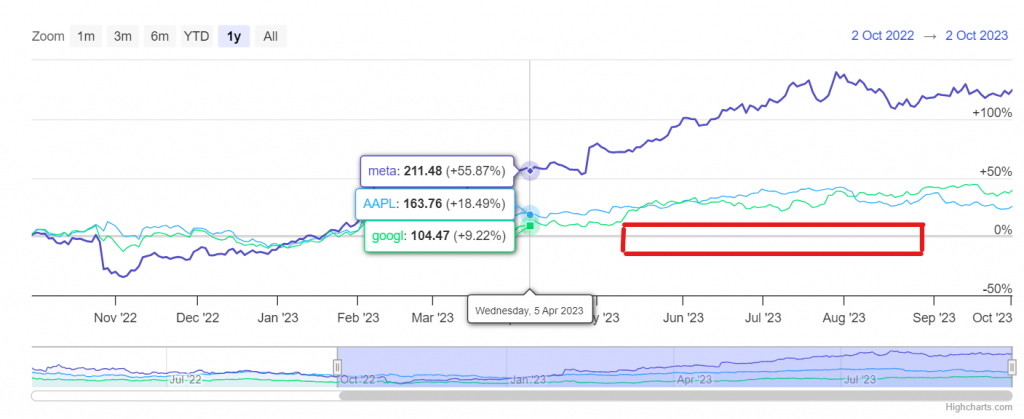Viewport: 1024px width, 419px height.
Task: Click the Jul '23 axis label
Action: [763, 318]
